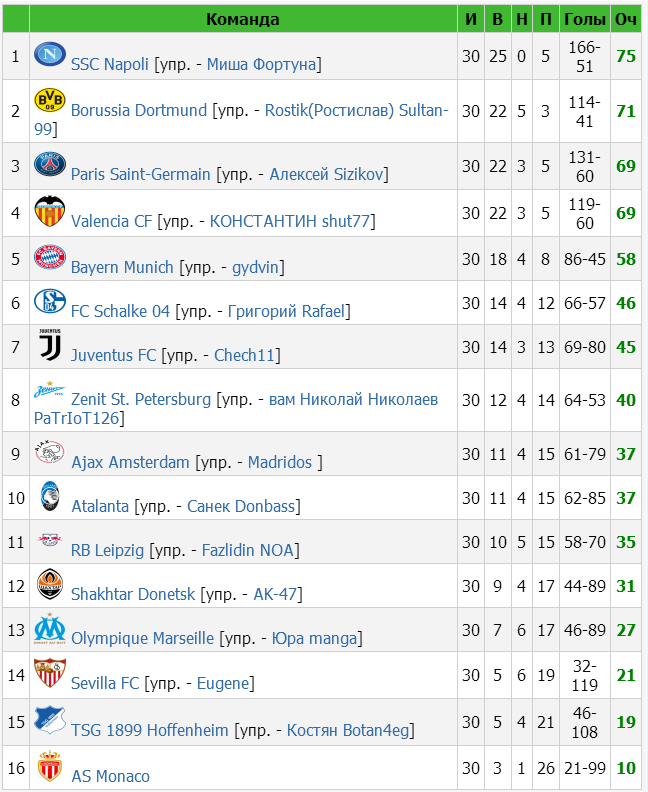Click the Schalke 04 logo
The image size is (648, 792).
click(49, 301)
